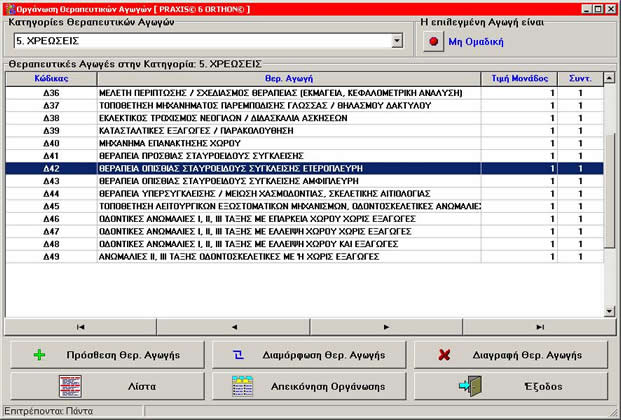This screenshot has height=420, width=621.
Task: Click the red X Διαγραφή icon
Action: point(444,355)
